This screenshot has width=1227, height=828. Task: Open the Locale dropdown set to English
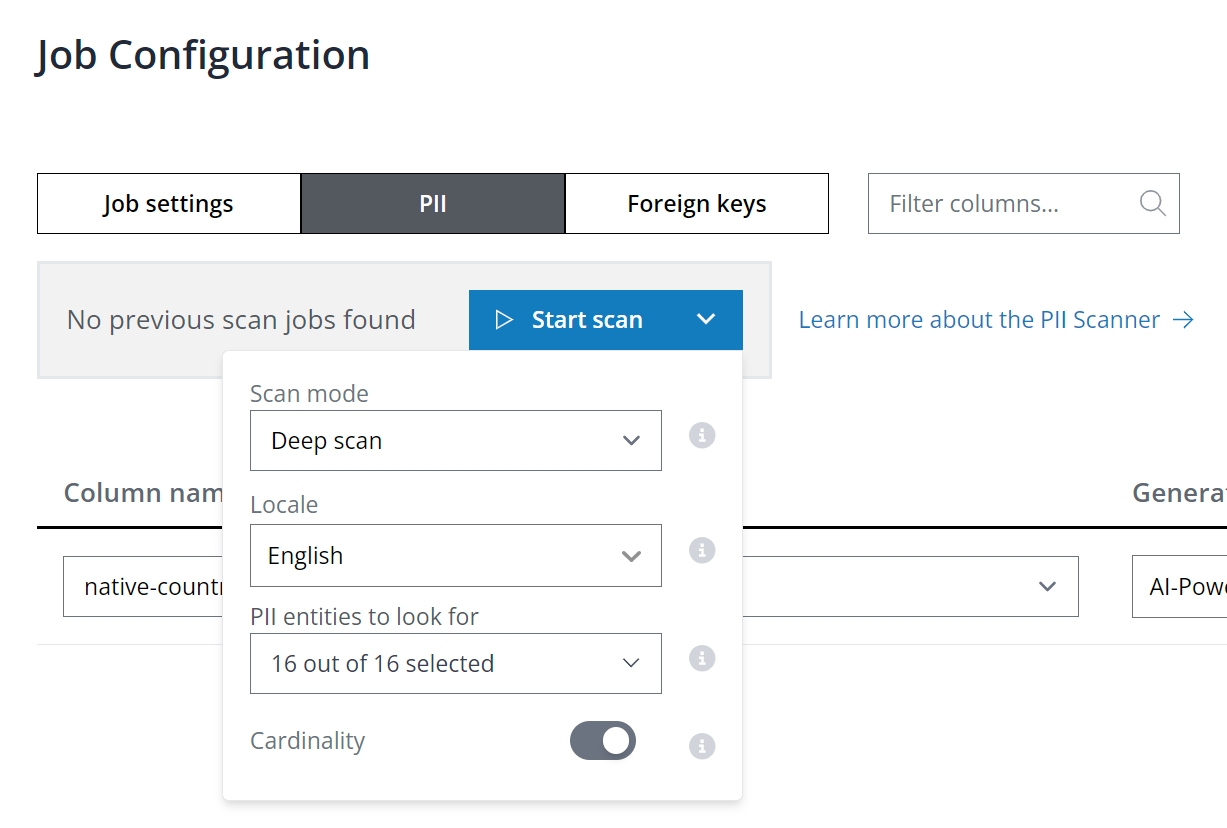pos(455,556)
